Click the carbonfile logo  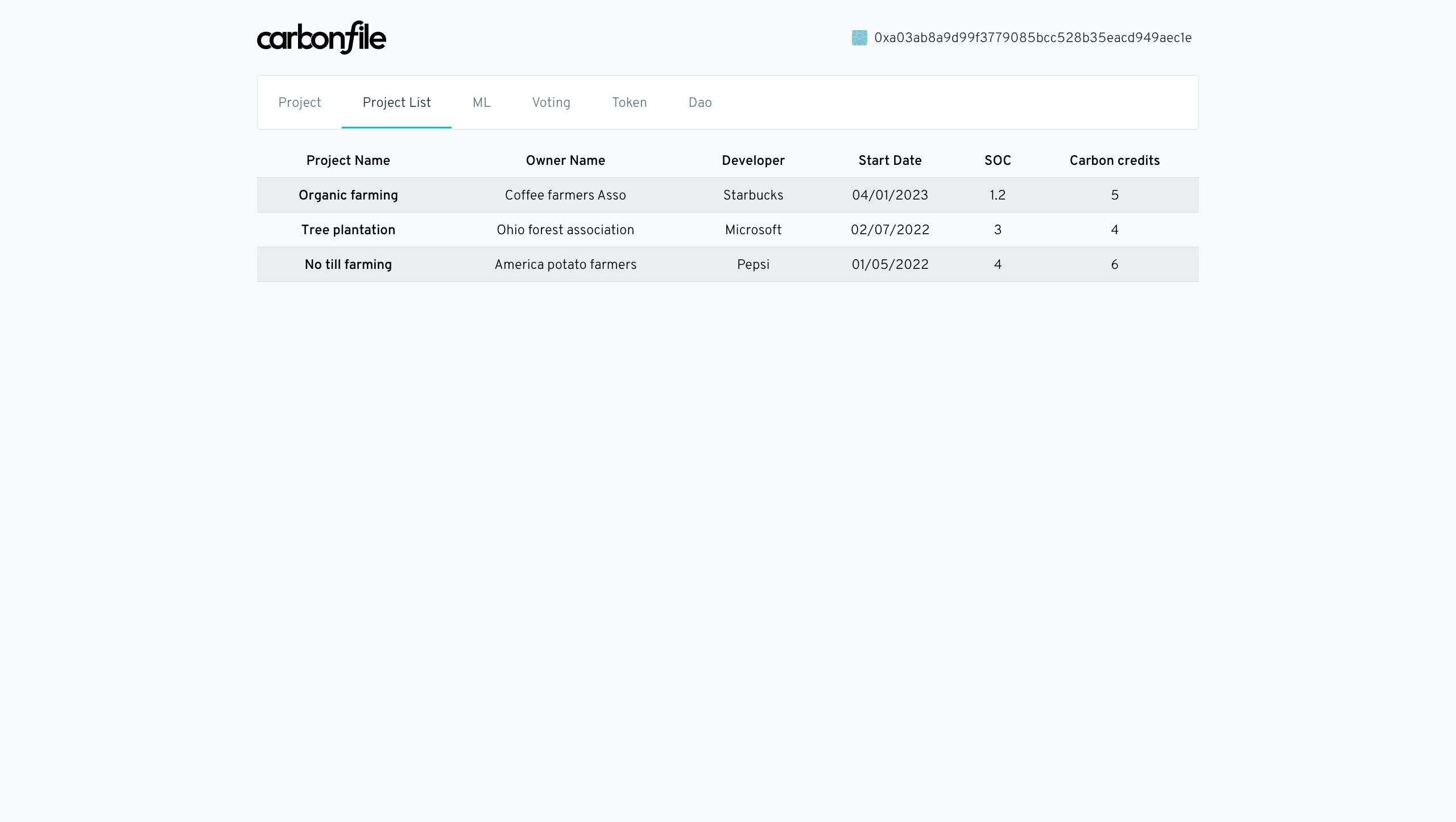click(321, 38)
